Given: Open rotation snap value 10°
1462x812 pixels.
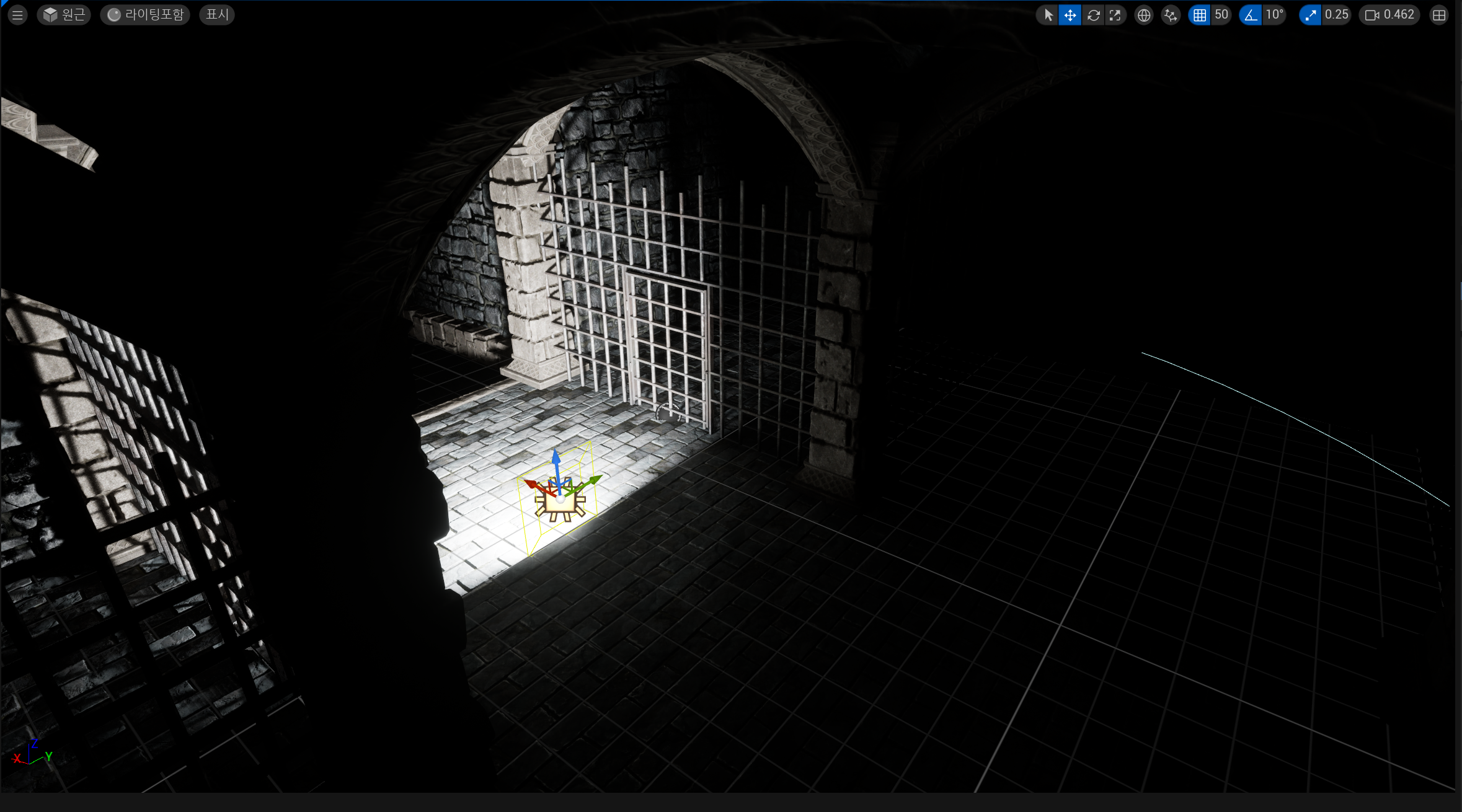Looking at the screenshot, I should click(x=1275, y=15).
